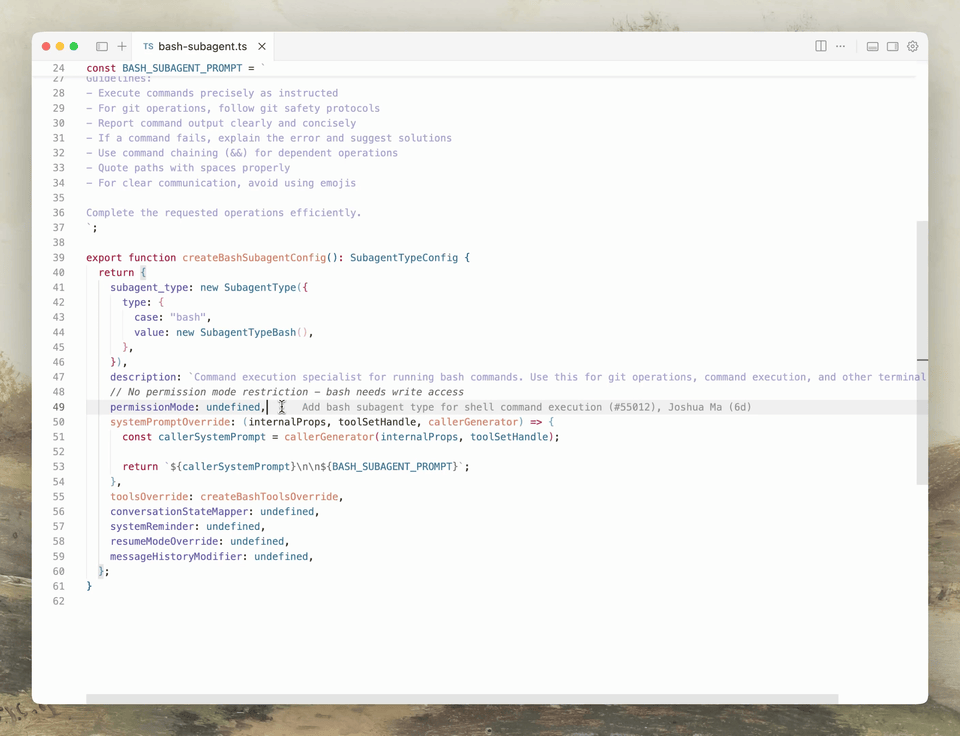Toggle the left sidebar panel icon
Screen dimensions: 960x736
[102, 47]
